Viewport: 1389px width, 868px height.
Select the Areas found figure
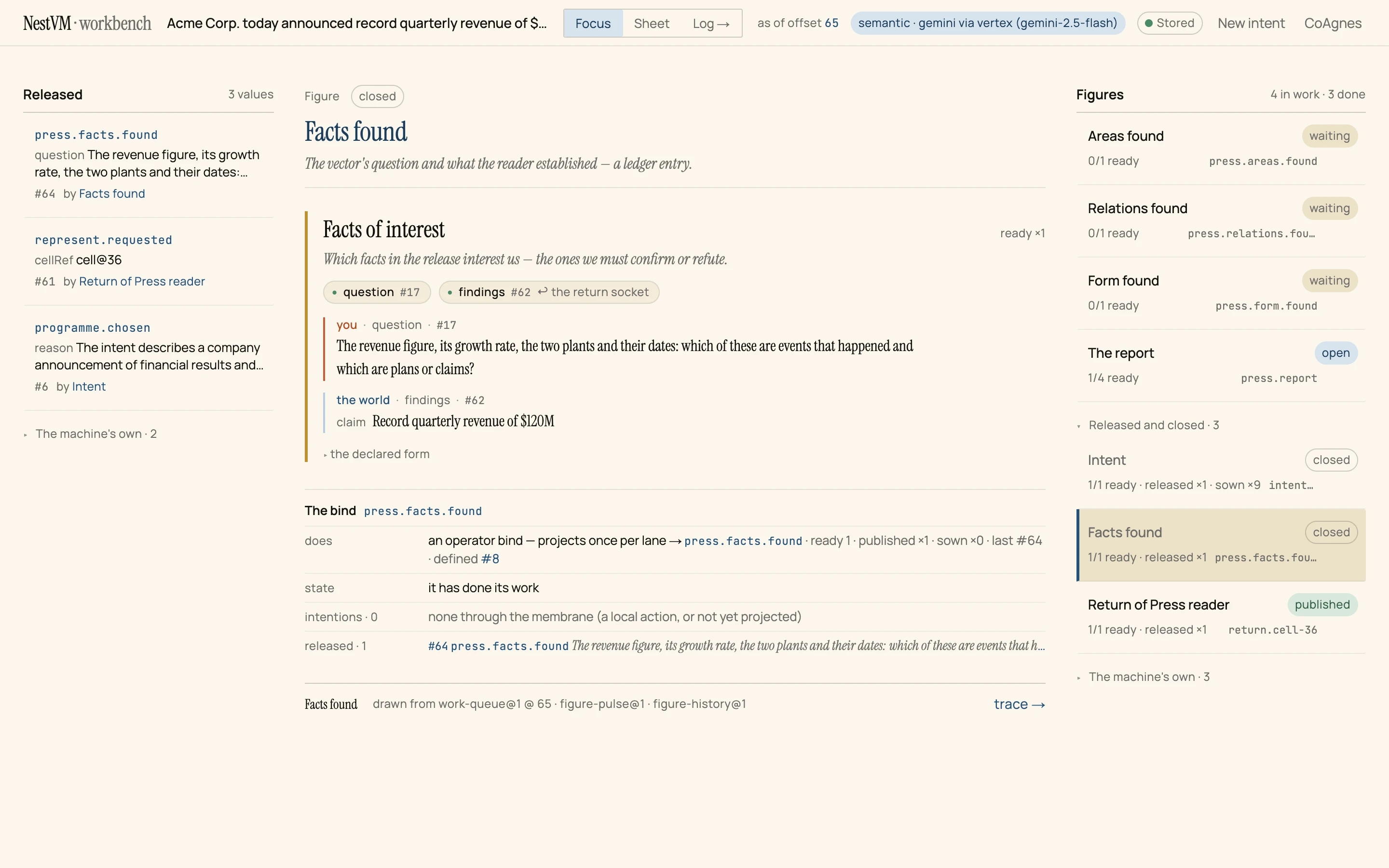pyautogui.click(x=1221, y=149)
